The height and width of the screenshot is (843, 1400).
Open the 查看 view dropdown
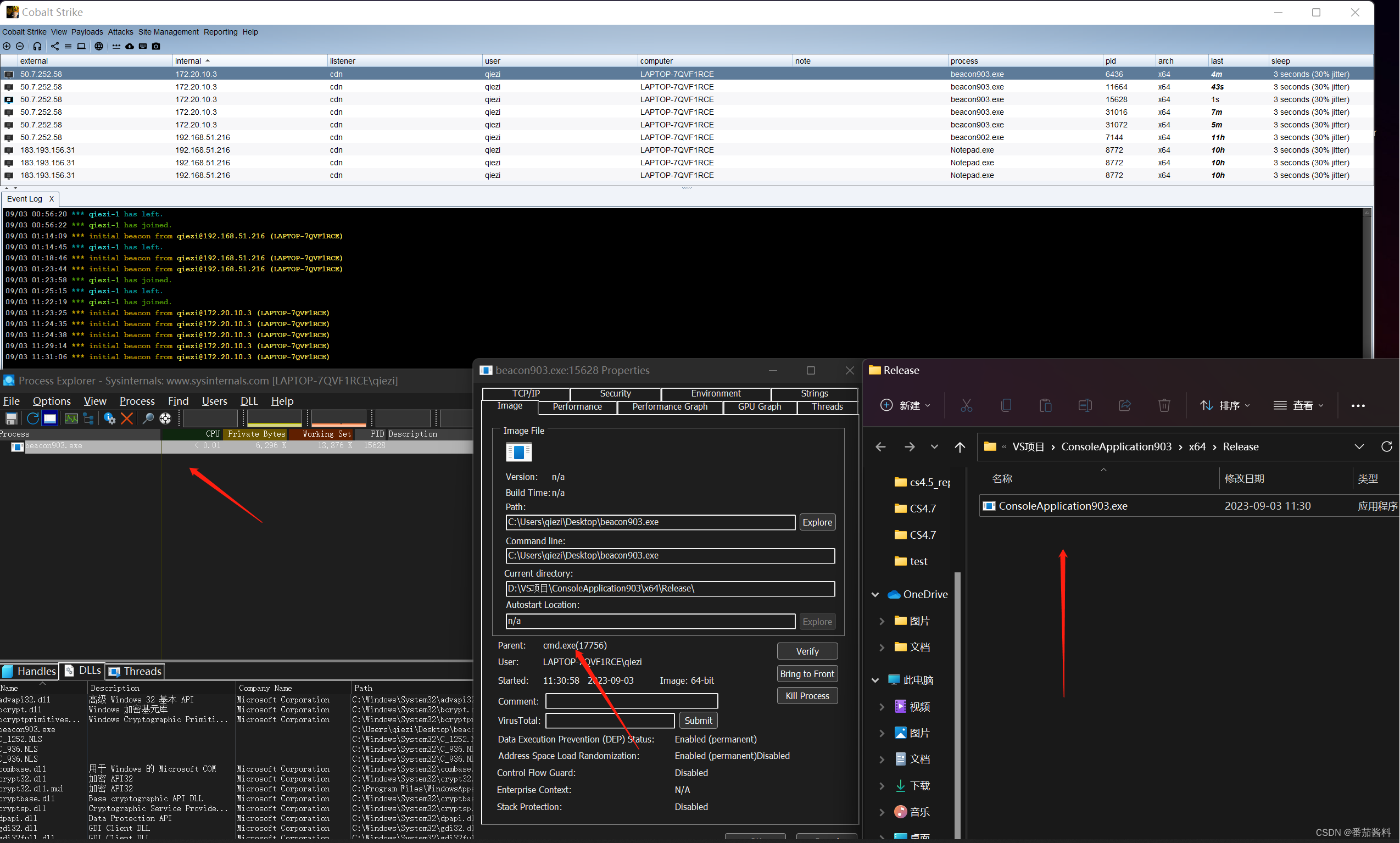click(1298, 406)
